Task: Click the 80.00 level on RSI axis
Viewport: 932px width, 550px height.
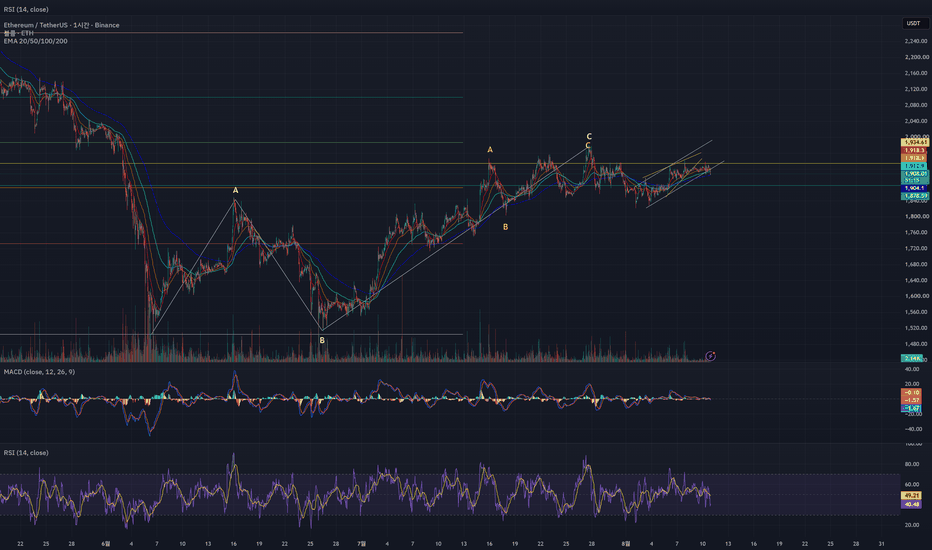Action: pos(912,464)
